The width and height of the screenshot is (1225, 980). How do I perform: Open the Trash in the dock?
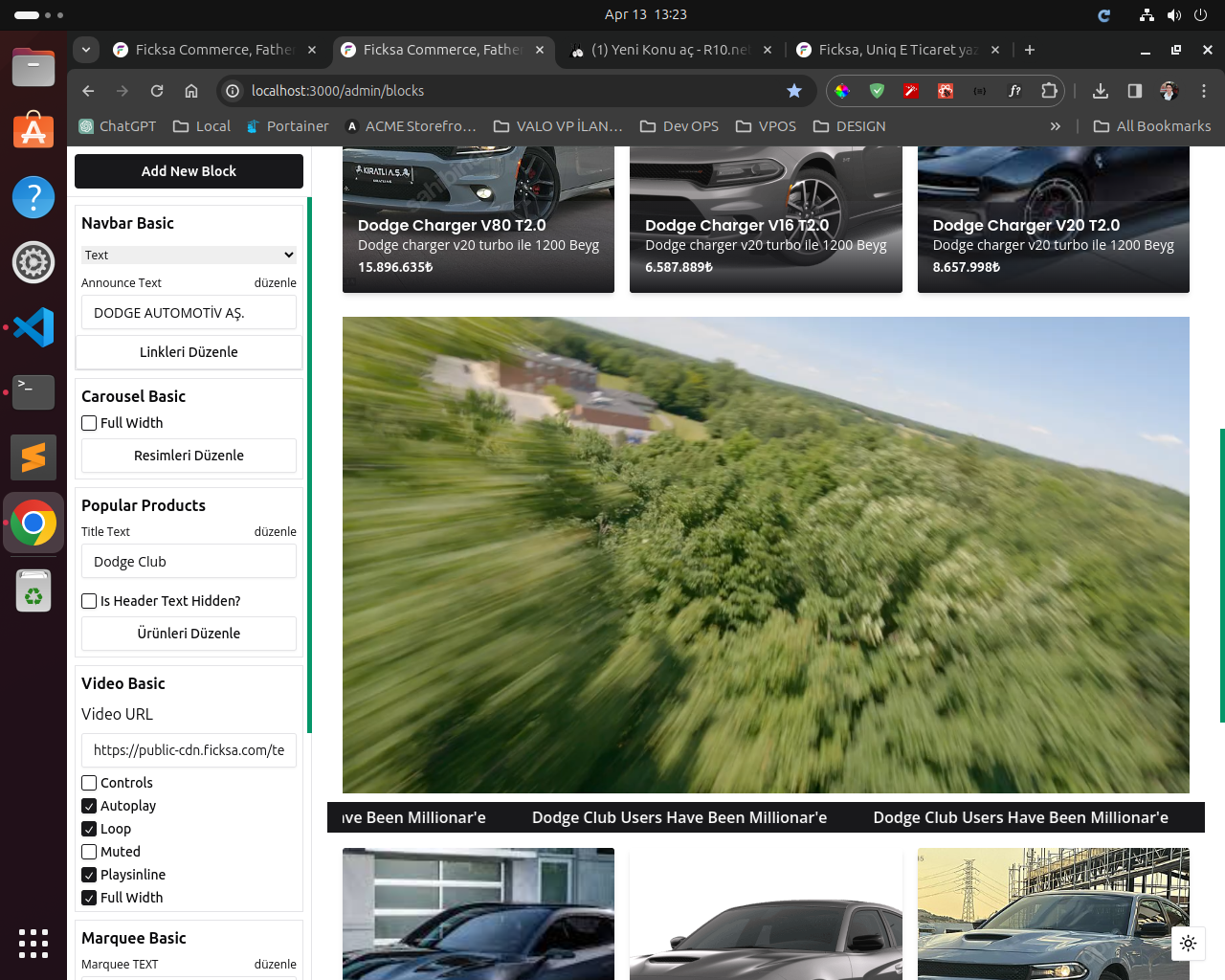click(33, 590)
